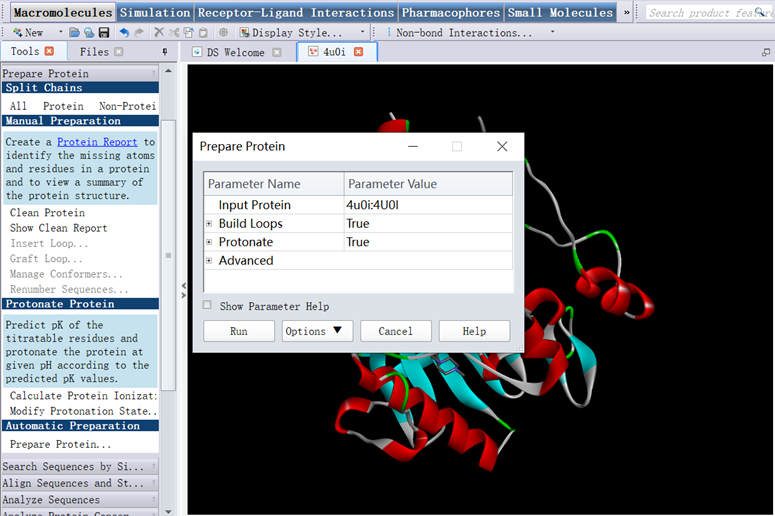
Task: Close the Tools panel tab X icon
Action: click(51, 52)
